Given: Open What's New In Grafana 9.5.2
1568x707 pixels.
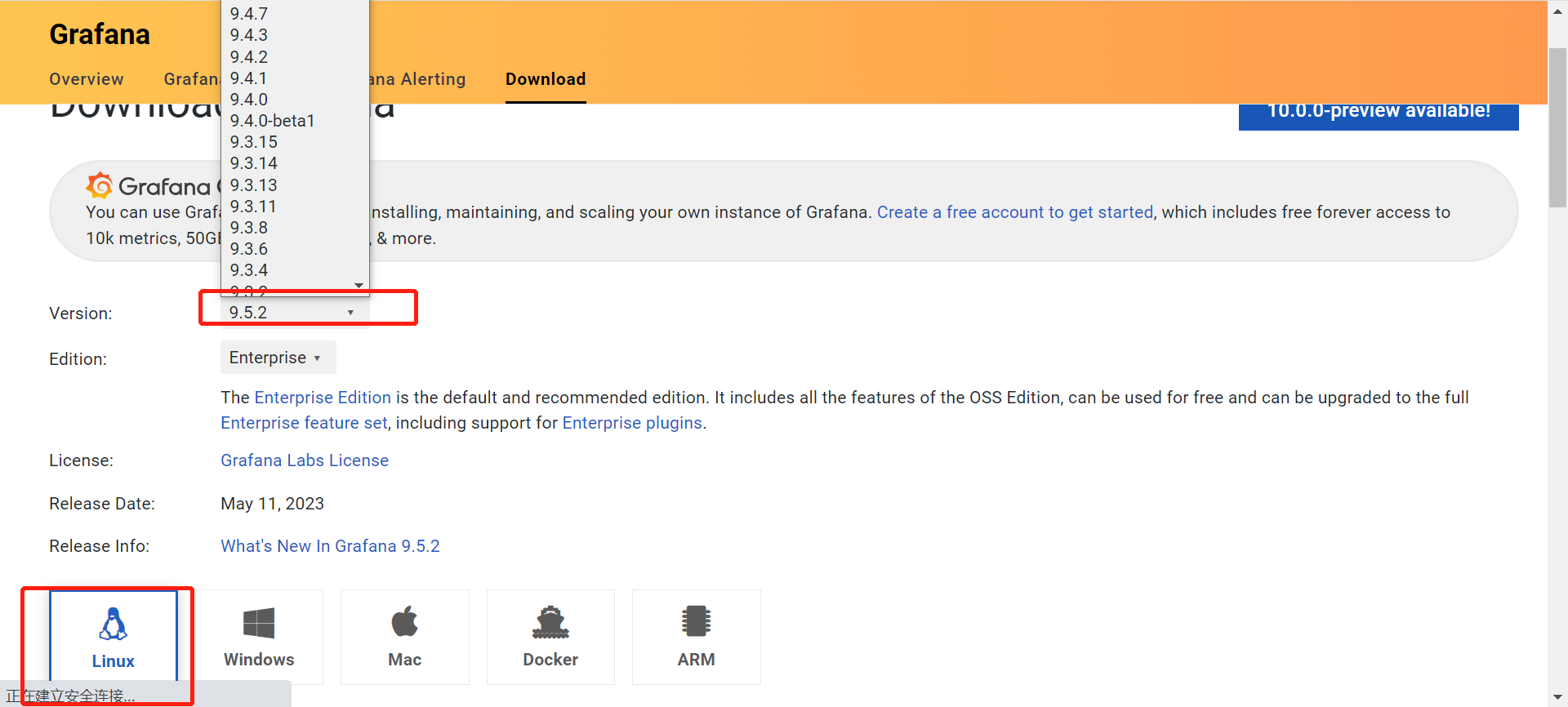Looking at the screenshot, I should (330, 546).
